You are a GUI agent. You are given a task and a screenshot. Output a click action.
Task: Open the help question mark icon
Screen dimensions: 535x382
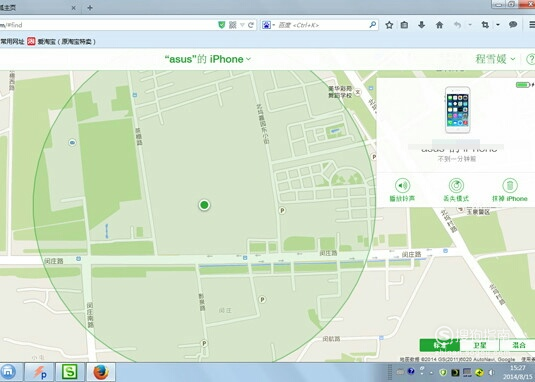tap(531, 59)
